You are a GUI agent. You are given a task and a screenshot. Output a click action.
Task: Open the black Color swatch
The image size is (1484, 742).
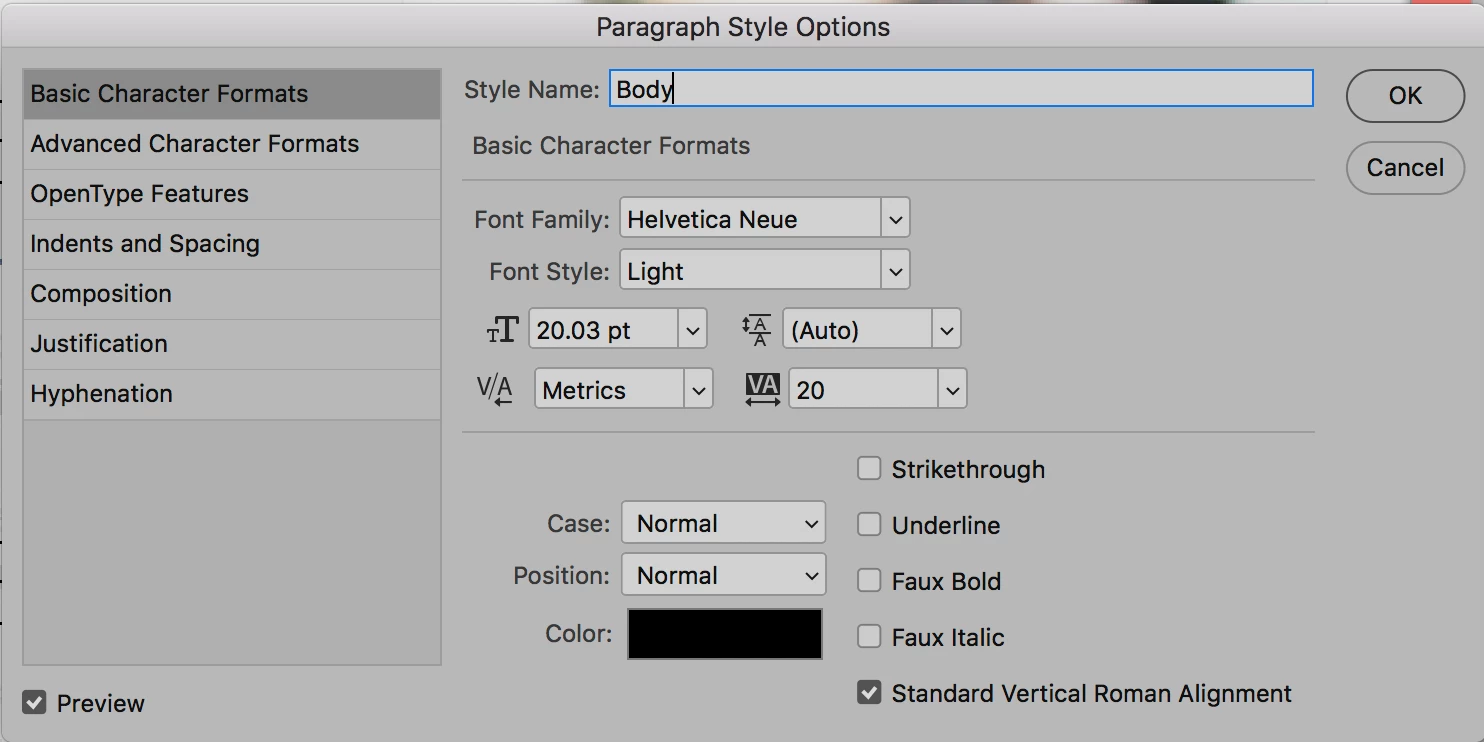point(725,634)
